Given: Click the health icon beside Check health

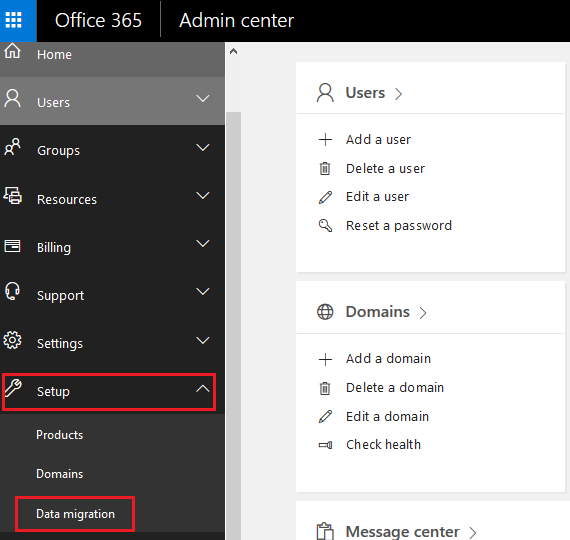Looking at the screenshot, I should pos(325,445).
